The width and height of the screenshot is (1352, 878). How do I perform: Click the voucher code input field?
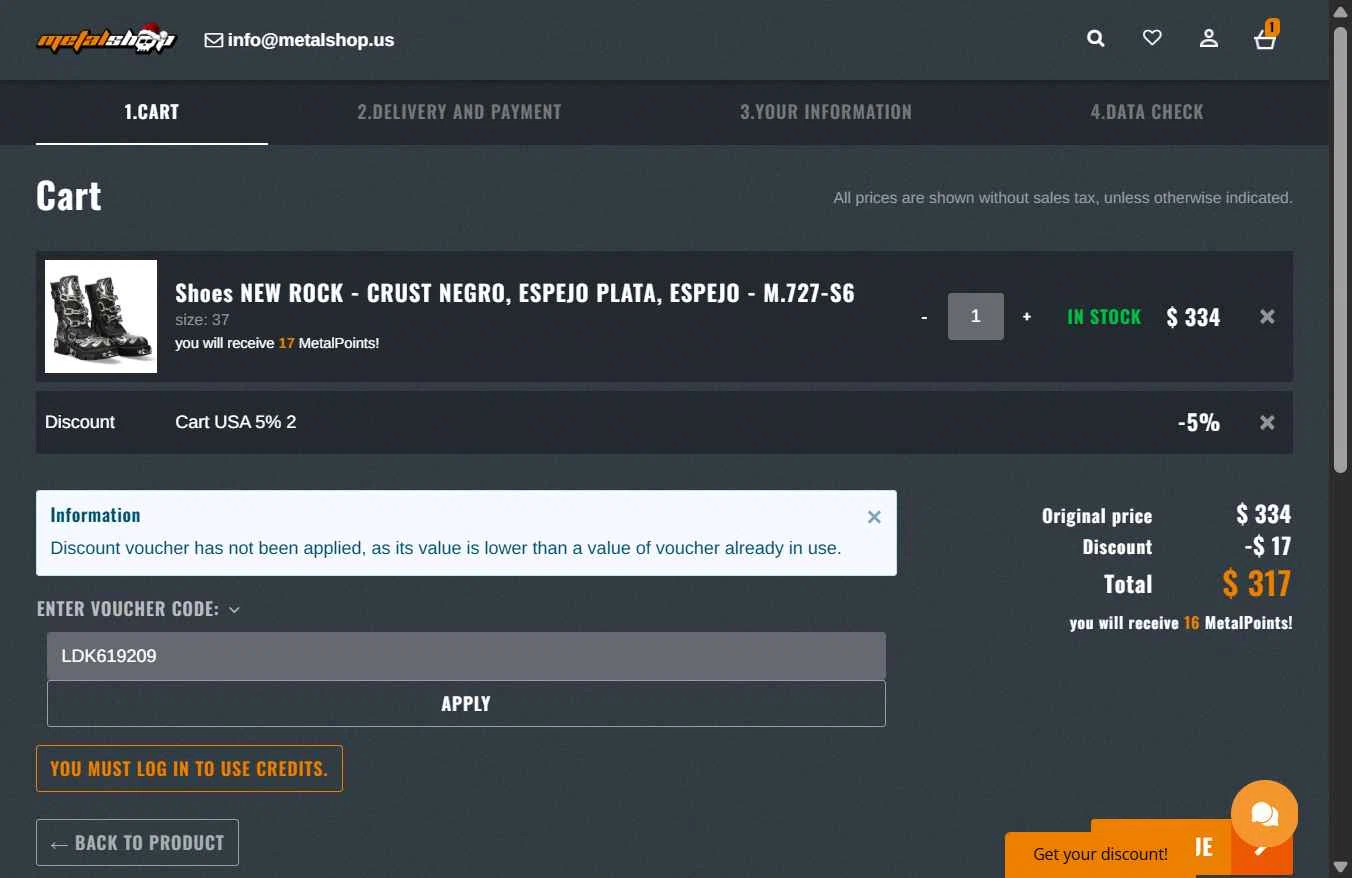pyautogui.click(x=466, y=656)
